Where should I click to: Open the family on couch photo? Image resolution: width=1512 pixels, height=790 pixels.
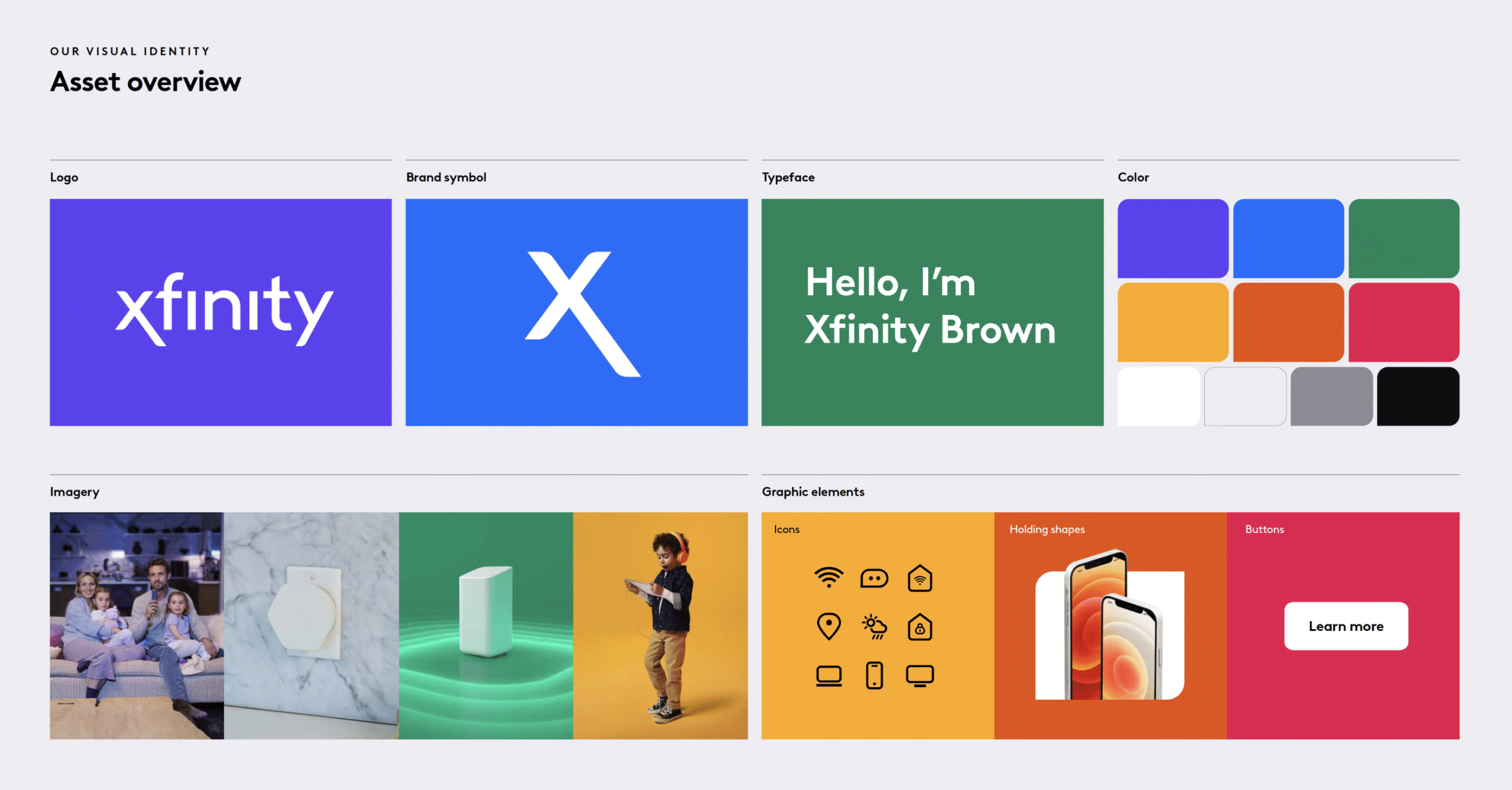pos(136,626)
